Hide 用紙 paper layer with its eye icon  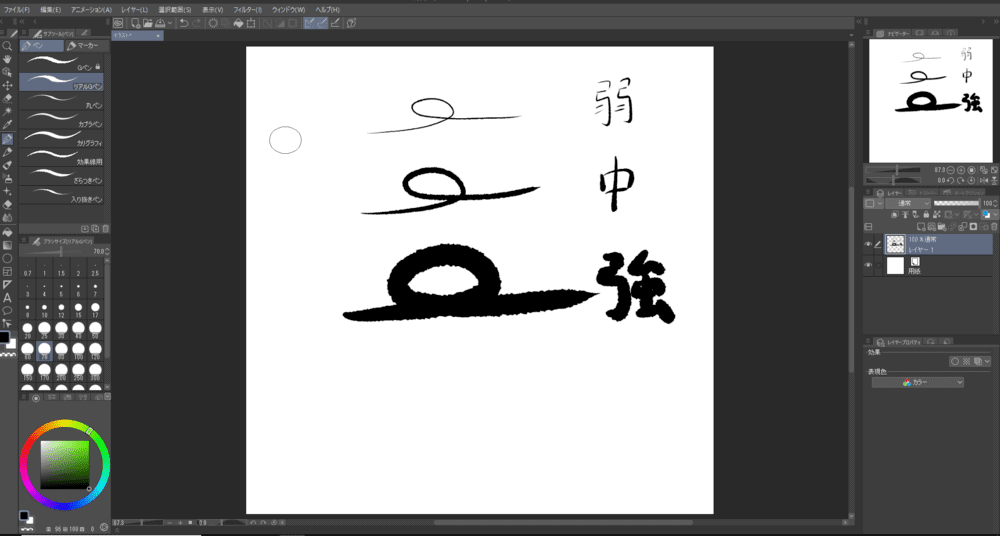[x=868, y=265]
